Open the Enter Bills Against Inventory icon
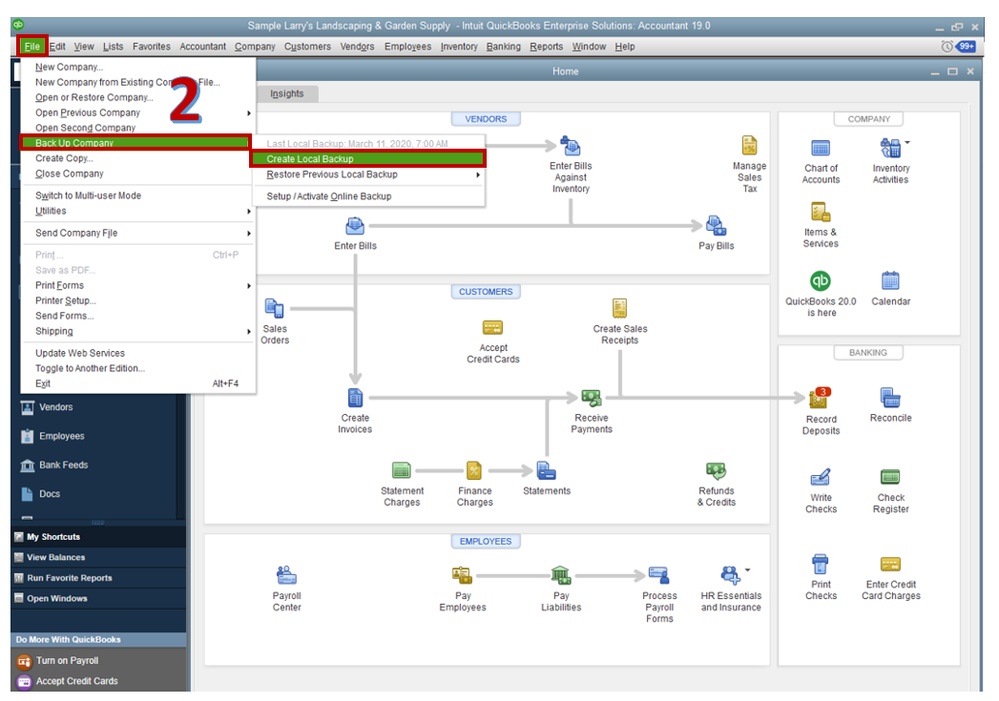The image size is (999, 701). (x=570, y=146)
